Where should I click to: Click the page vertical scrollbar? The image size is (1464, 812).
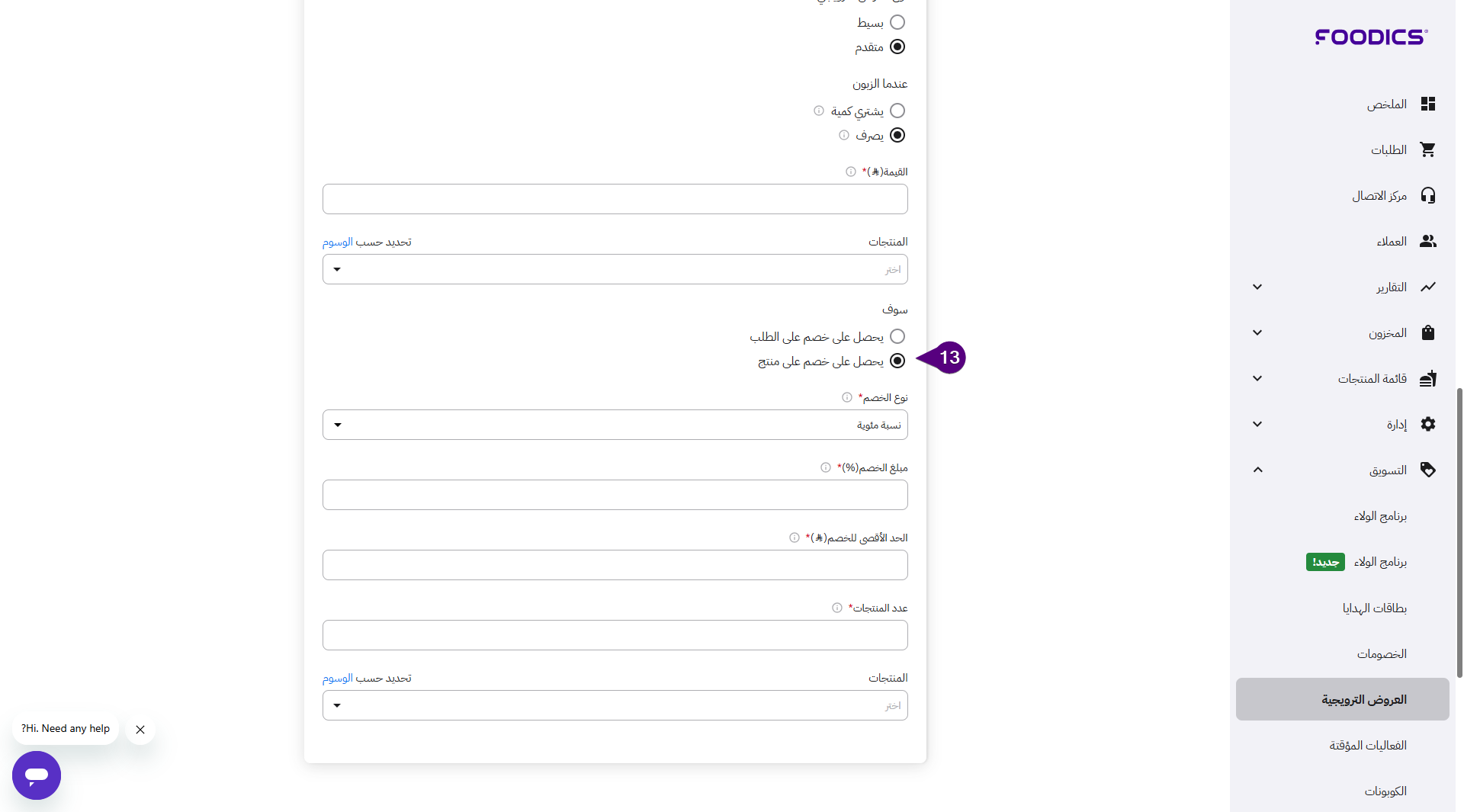pos(1459,534)
